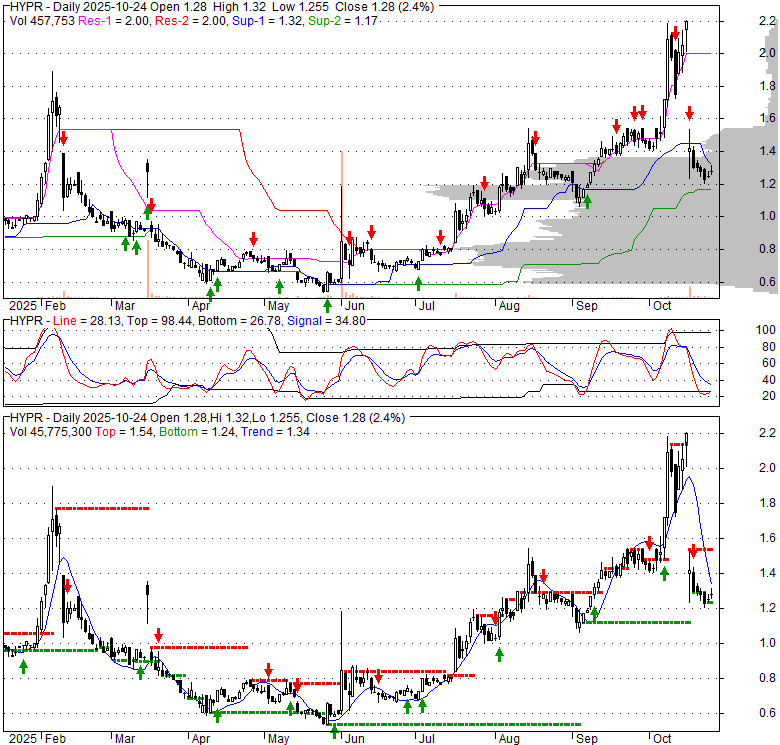Select the blue 'Trend = 1.34' label

click(275, 432)
